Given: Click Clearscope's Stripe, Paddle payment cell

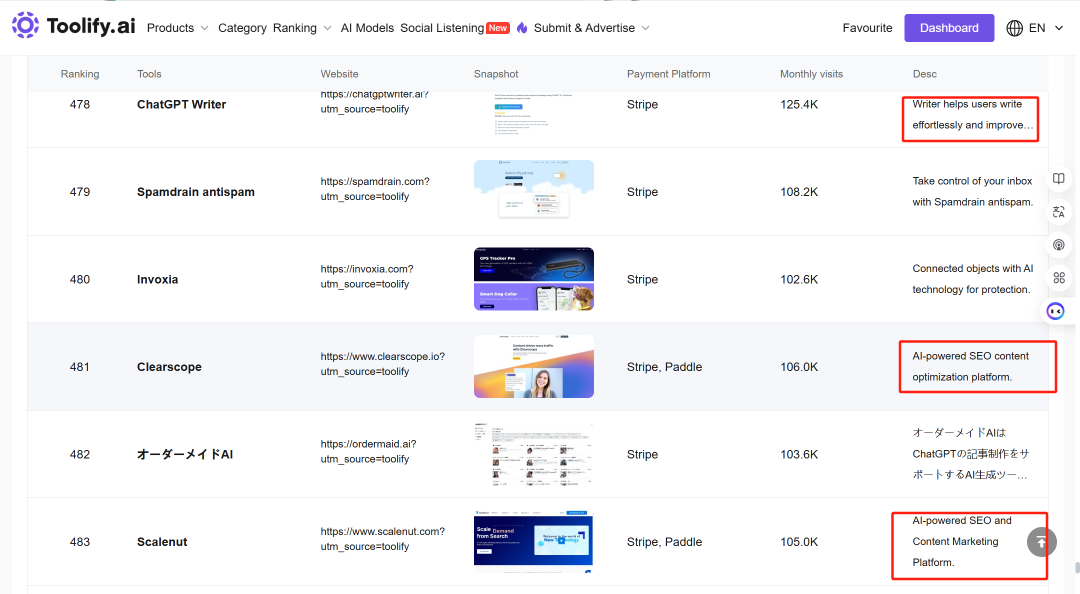Looking at the screenshot, I should [664, 367].
